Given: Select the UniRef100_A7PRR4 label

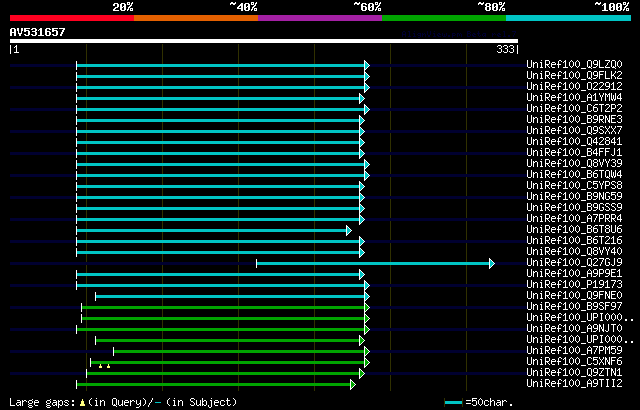Looking at the screenshot, I should 574,219.
